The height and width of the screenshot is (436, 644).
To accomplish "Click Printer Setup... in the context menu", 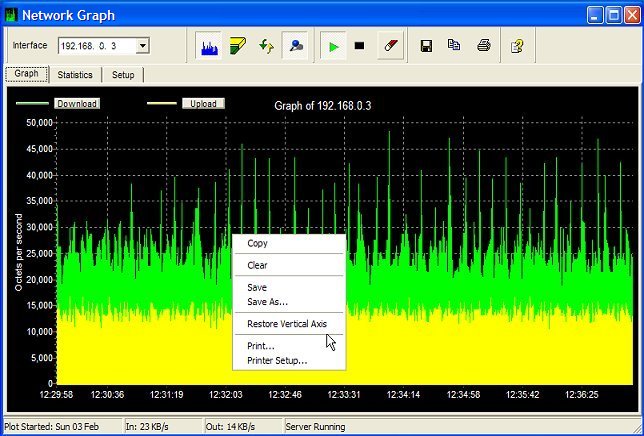I will [277, 360].
